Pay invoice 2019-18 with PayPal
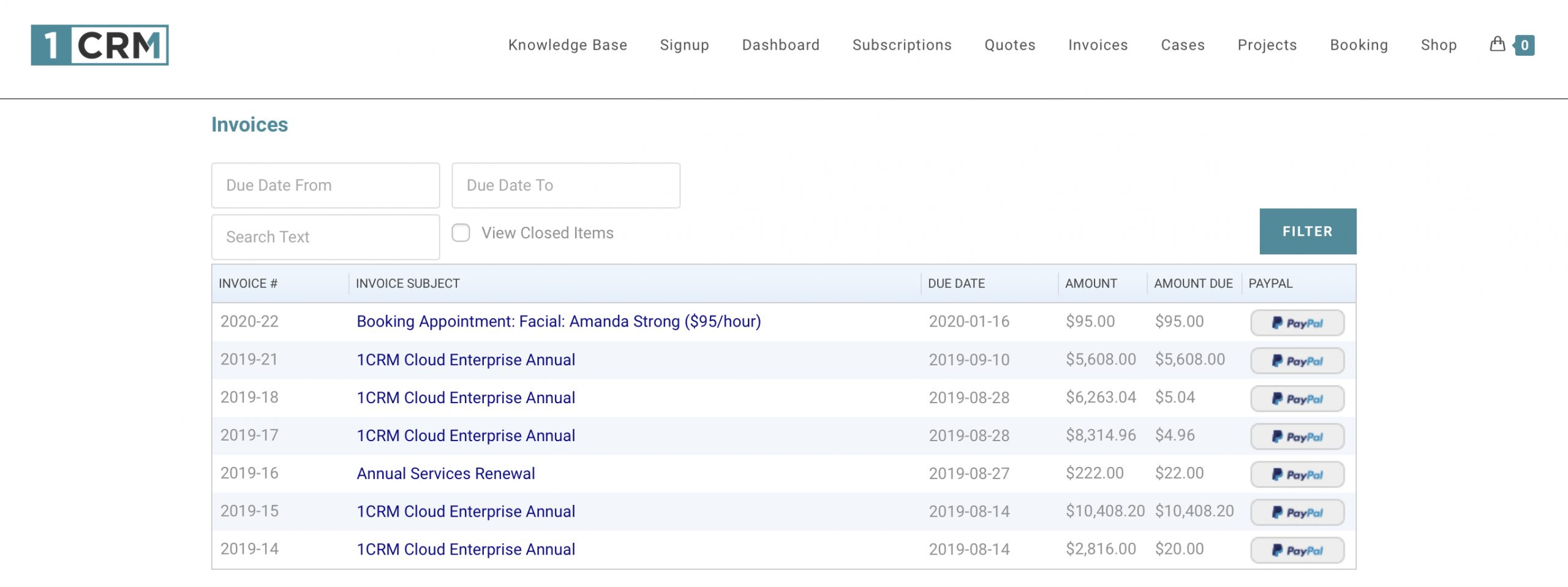 pos(1297,398)
